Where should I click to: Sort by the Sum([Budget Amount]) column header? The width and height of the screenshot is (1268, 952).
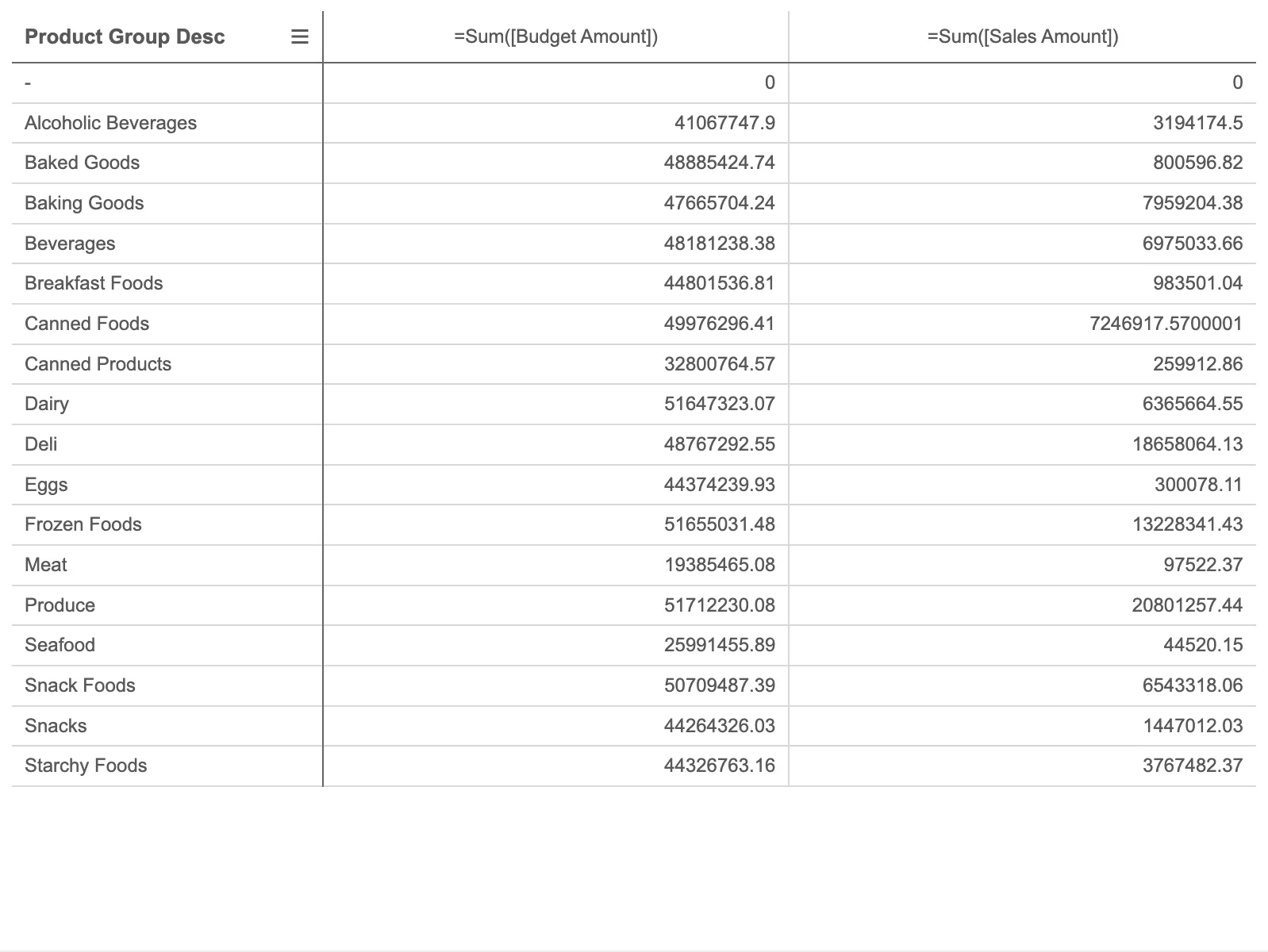[555, 36]
